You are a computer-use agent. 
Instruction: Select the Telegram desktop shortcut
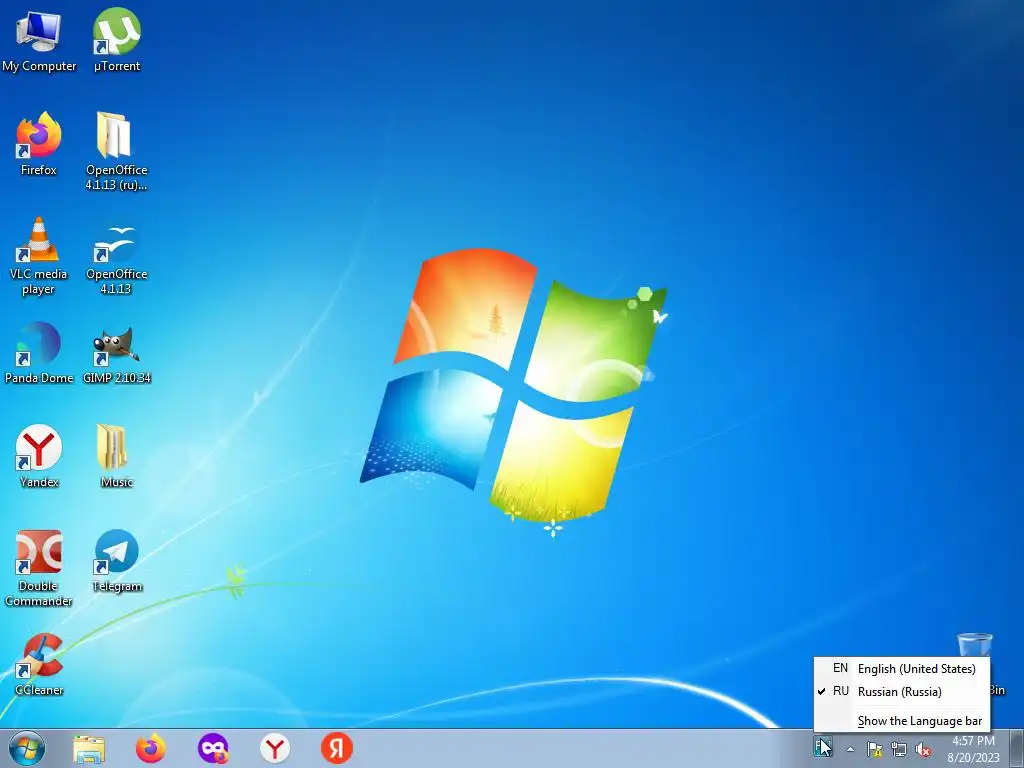(117, 560)
